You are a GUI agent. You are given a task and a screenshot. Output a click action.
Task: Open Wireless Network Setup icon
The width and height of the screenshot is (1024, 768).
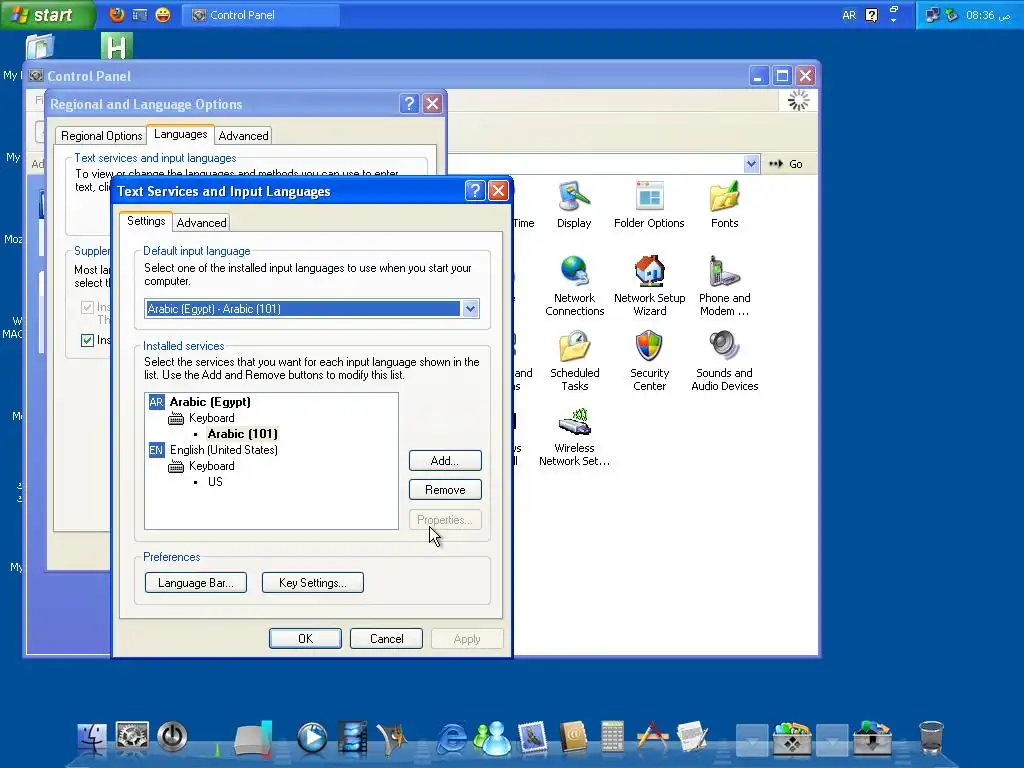click(x=575, y=436)
